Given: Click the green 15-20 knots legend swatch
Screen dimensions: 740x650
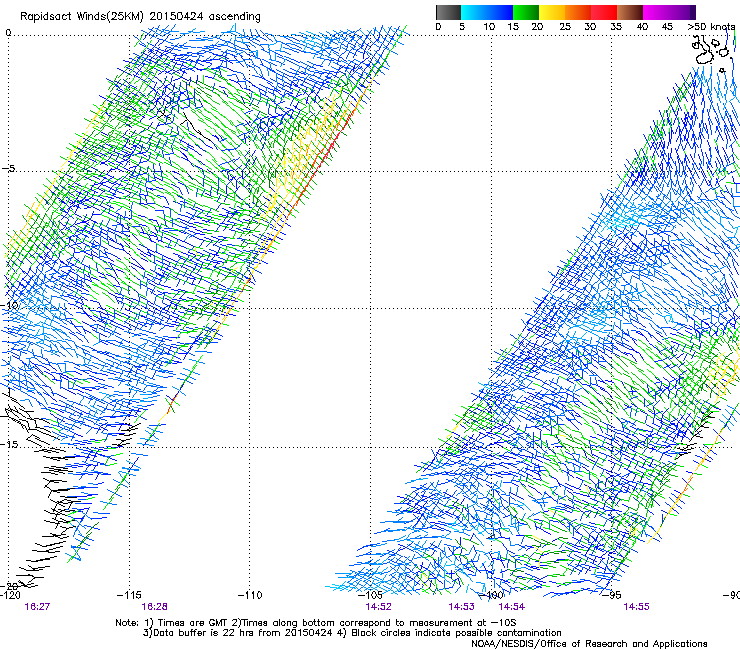Looking at the screenshot, I should (526, 12).
